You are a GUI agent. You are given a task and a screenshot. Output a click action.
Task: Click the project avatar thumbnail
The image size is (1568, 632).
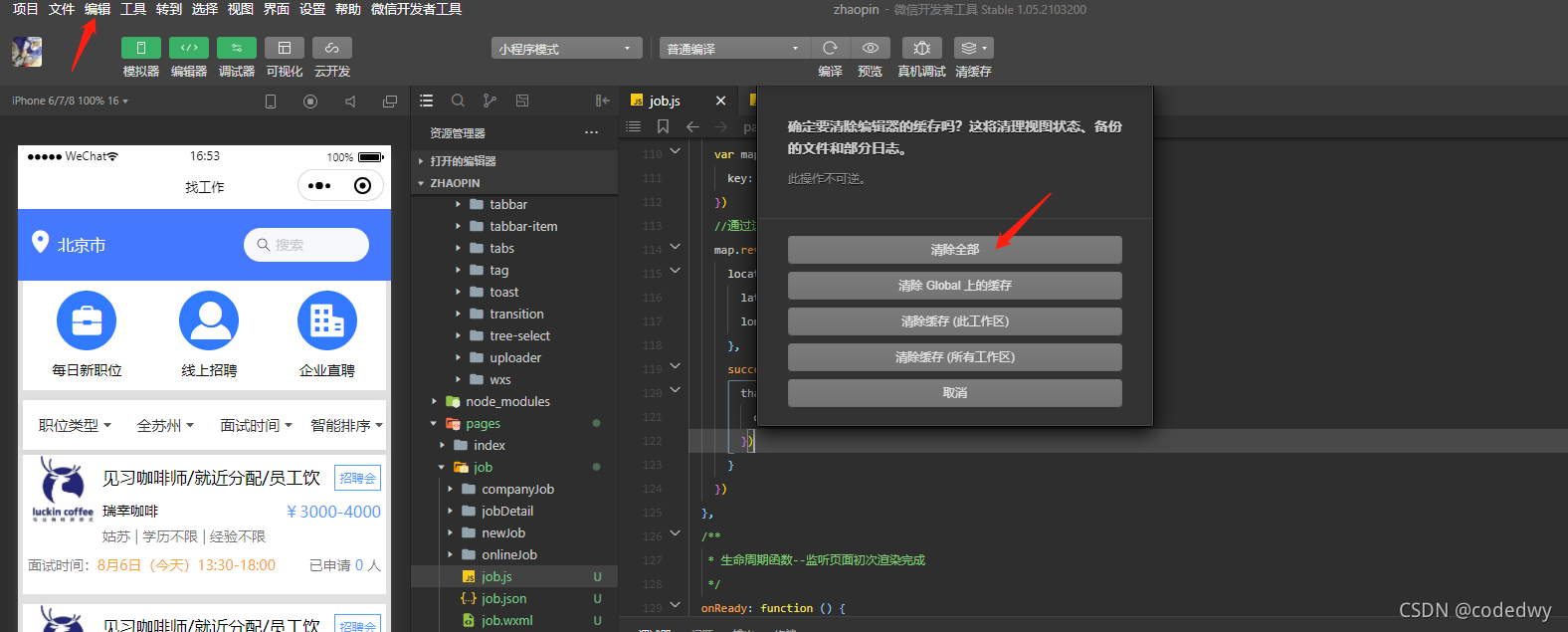tap(27, 52)
